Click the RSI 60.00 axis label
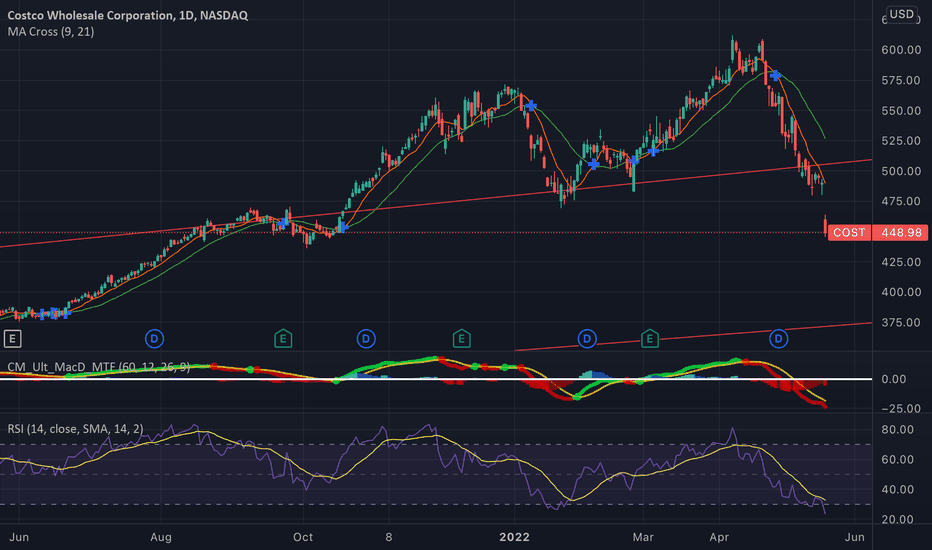Viewport: 932px width, 550px height. [x=897, y=460]
